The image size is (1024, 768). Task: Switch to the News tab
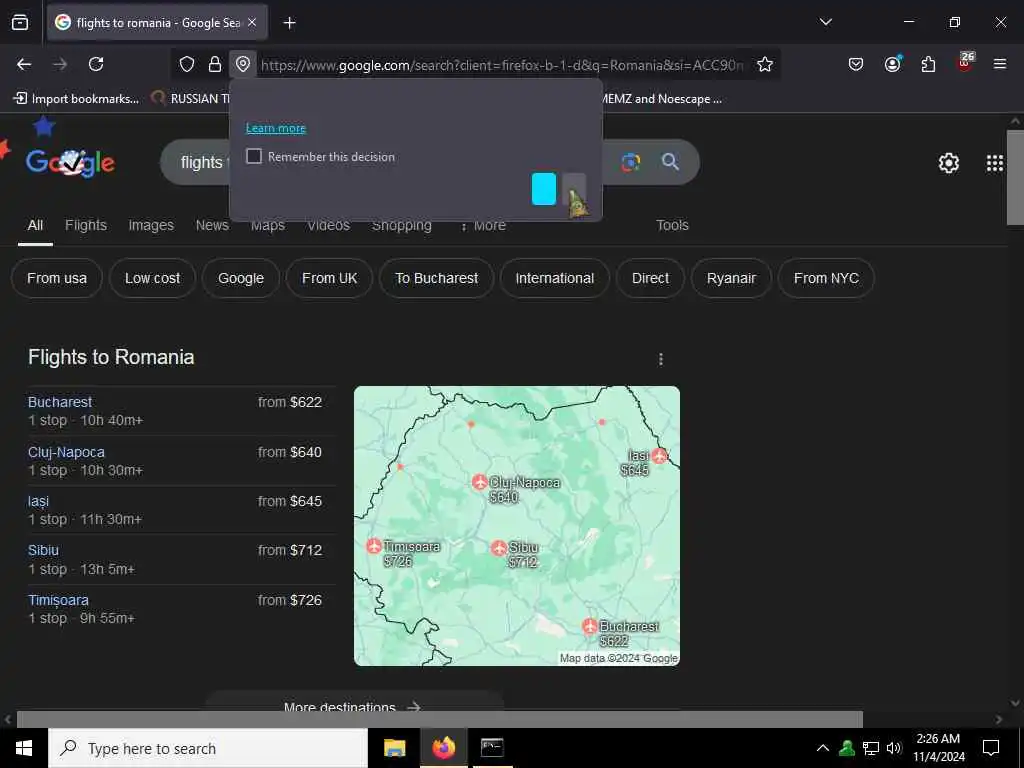(x=212, y=225)
